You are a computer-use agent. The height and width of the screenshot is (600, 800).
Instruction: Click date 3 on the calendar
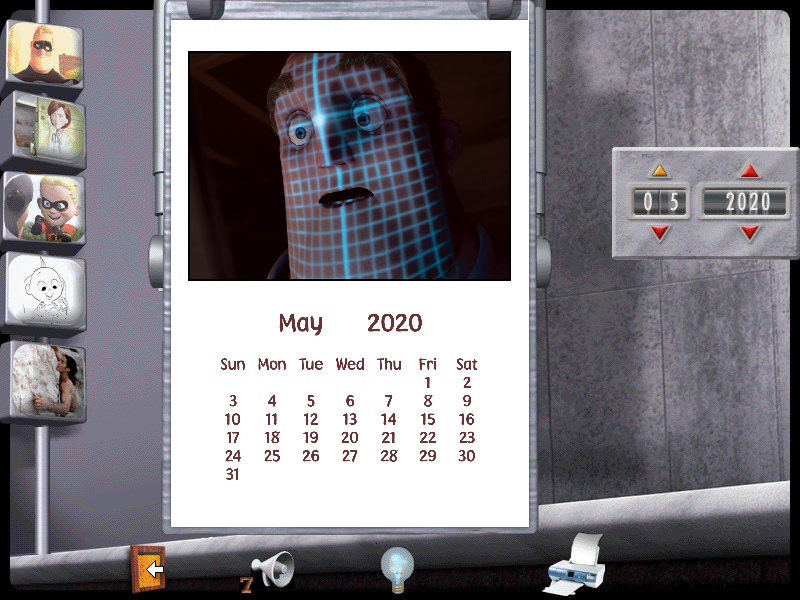233,401
